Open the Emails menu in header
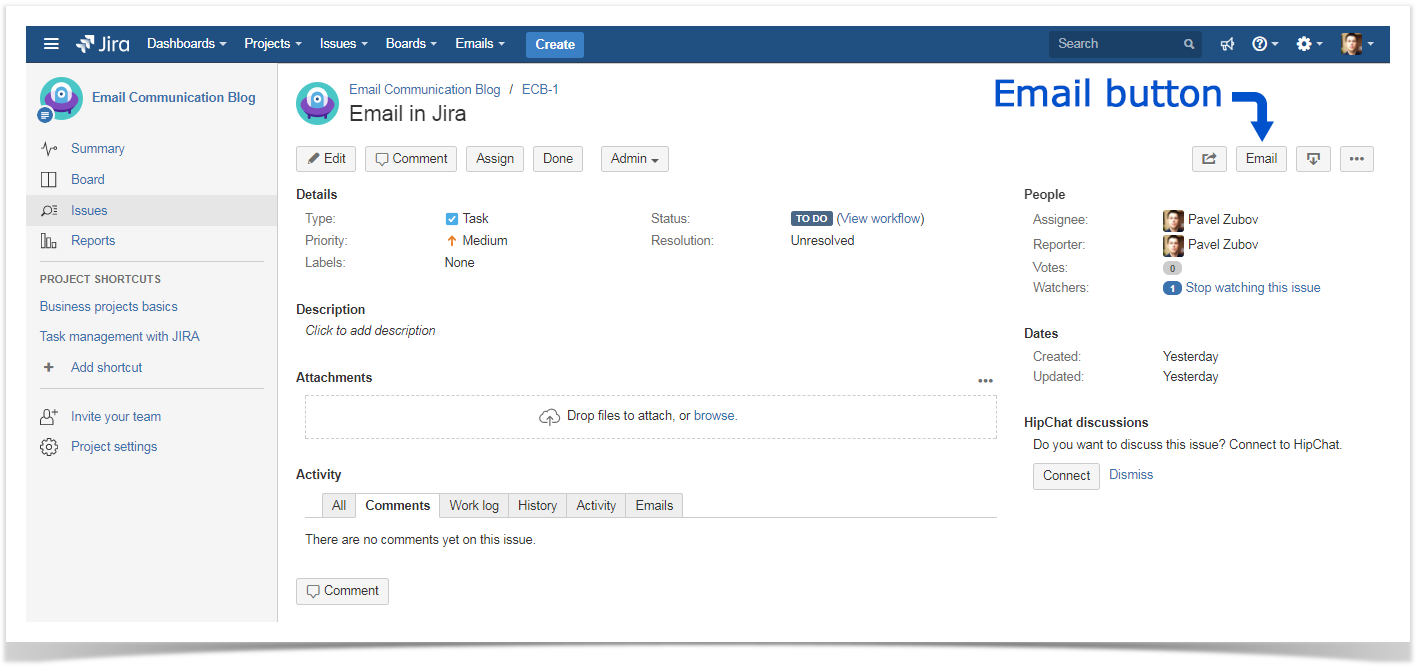 pos(479,44)
